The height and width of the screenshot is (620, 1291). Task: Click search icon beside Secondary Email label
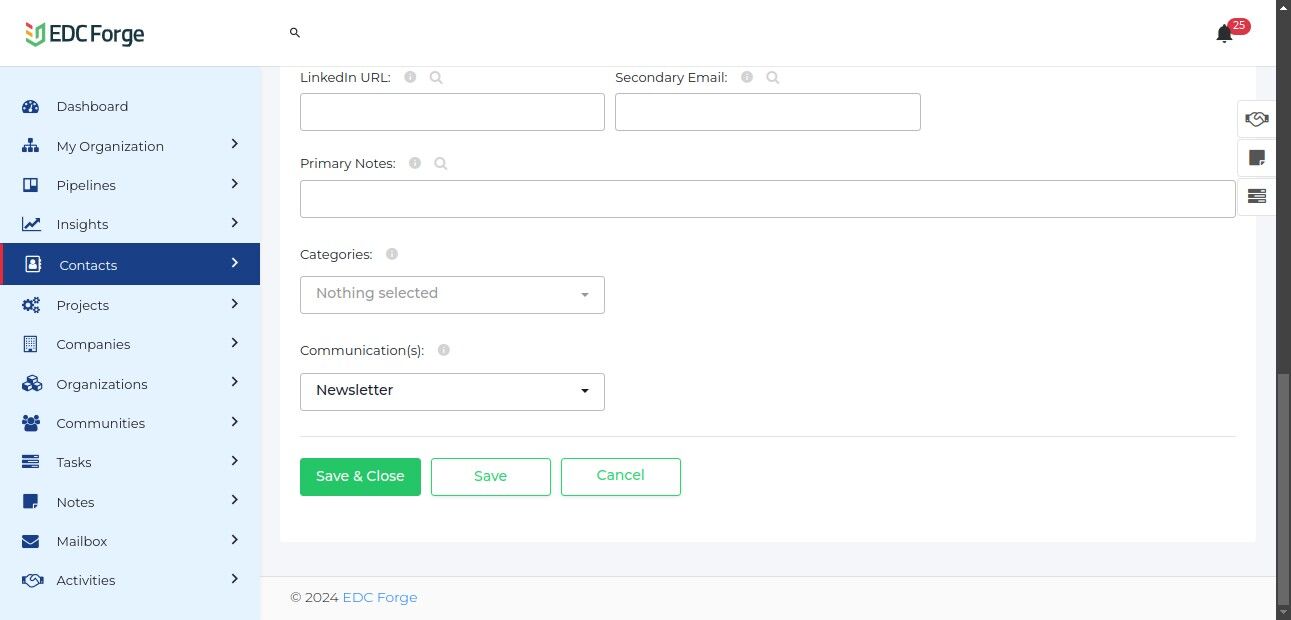click(773, 77)
